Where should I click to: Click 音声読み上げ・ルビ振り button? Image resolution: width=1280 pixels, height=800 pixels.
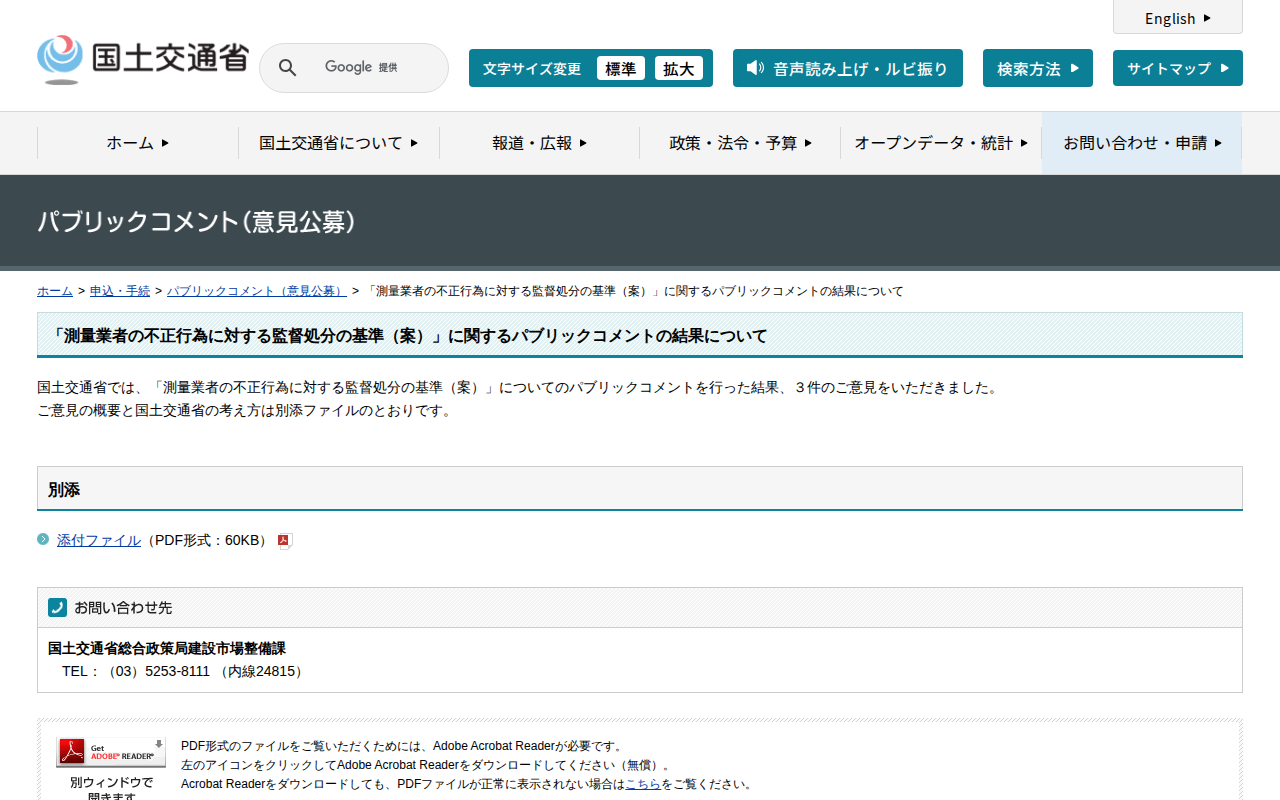pyautogui.click(x=848, y=68)
